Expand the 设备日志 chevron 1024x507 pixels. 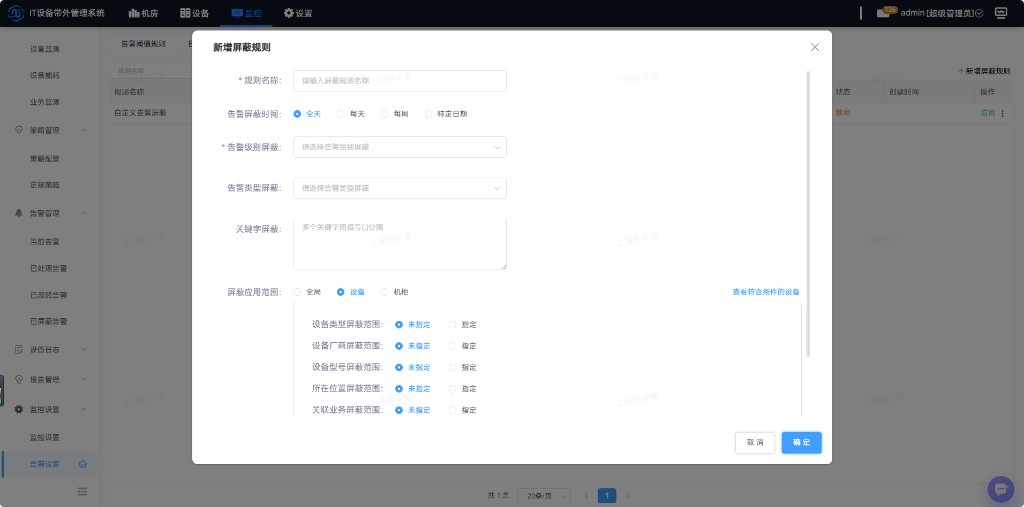point(84,350)
